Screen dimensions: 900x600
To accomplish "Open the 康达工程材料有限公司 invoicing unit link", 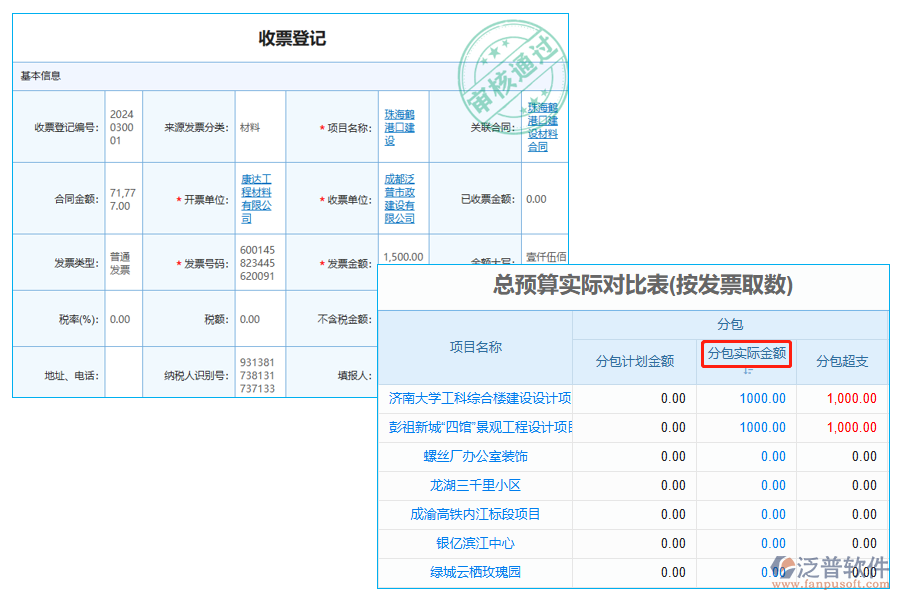I will pyautogui.click(x=257, y=198).
